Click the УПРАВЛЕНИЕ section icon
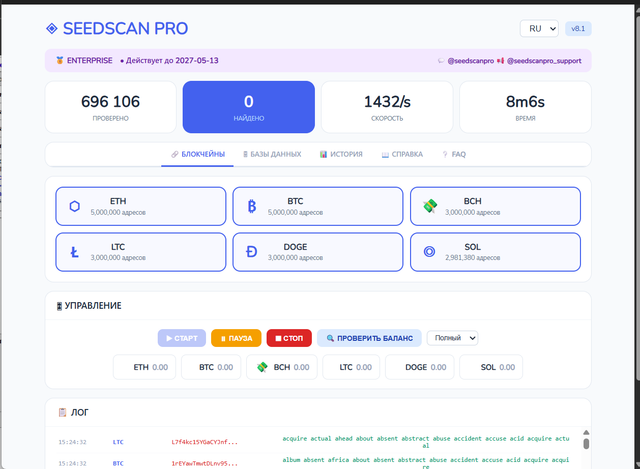640x469 pixels. pos(59,306)
